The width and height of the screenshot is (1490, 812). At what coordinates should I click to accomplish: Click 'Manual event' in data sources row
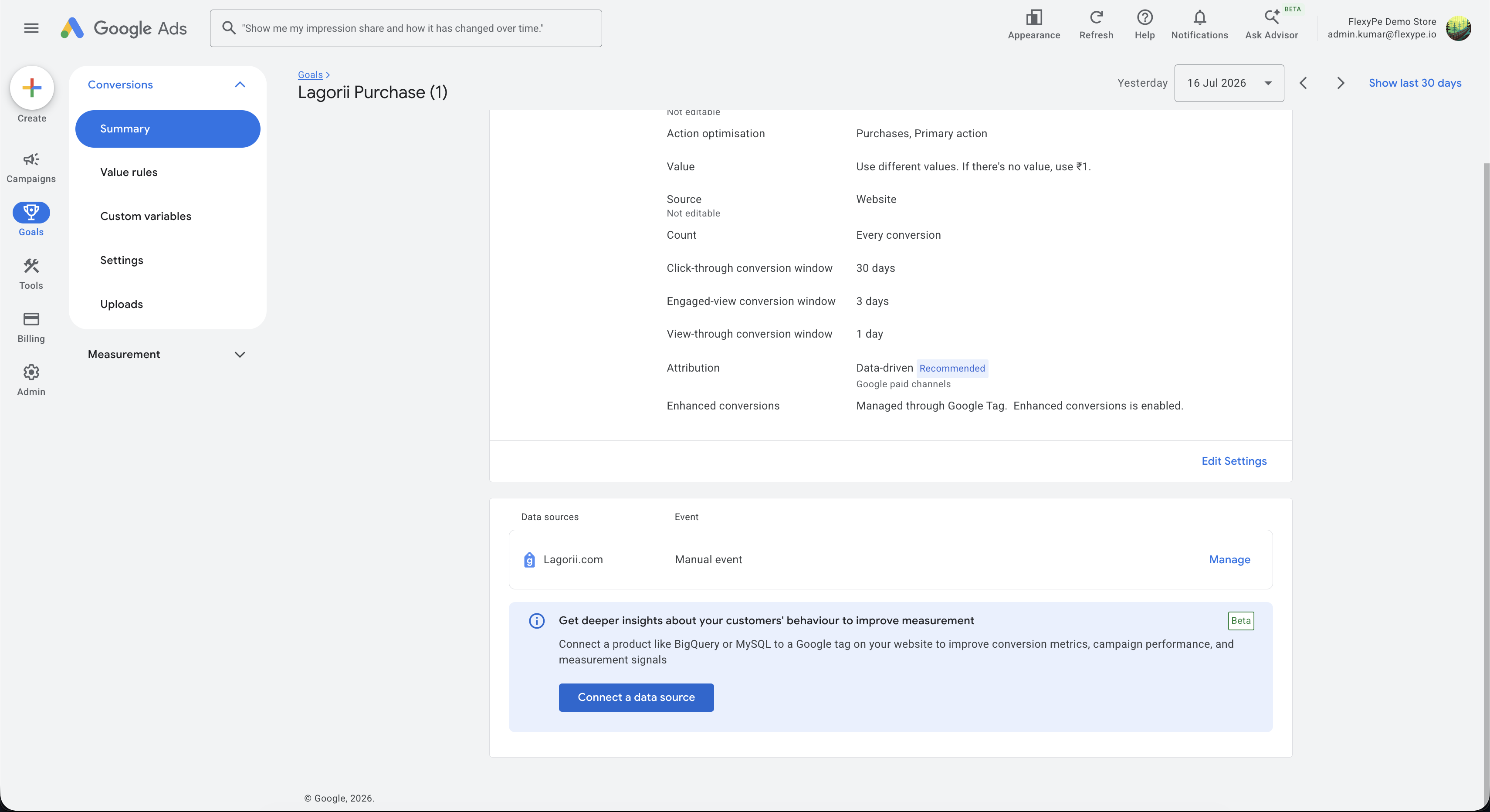708,559
